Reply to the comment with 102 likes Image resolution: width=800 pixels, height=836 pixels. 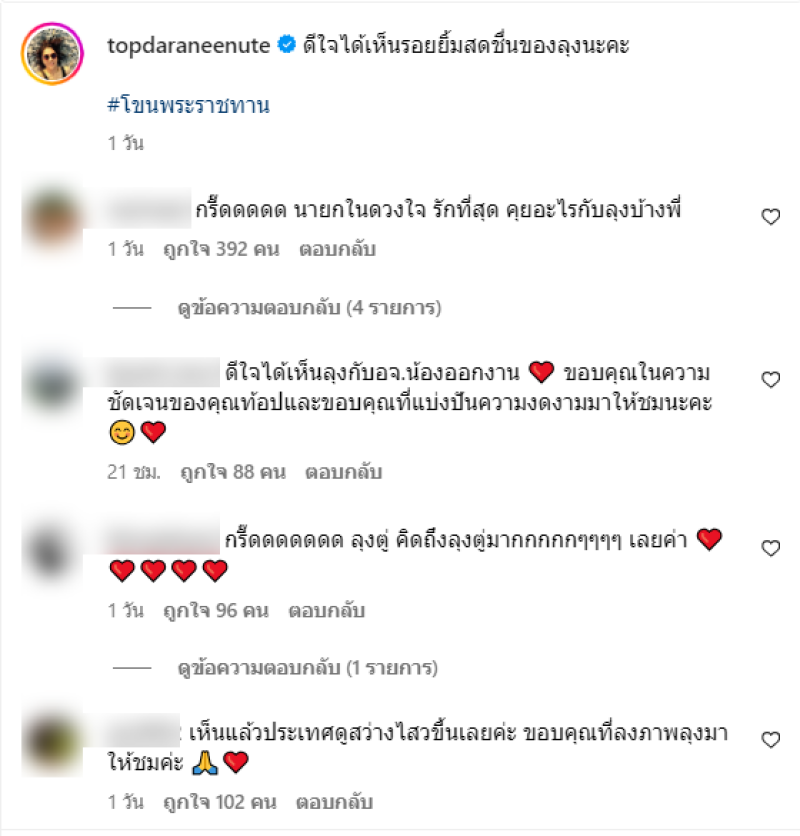(334, 802)
